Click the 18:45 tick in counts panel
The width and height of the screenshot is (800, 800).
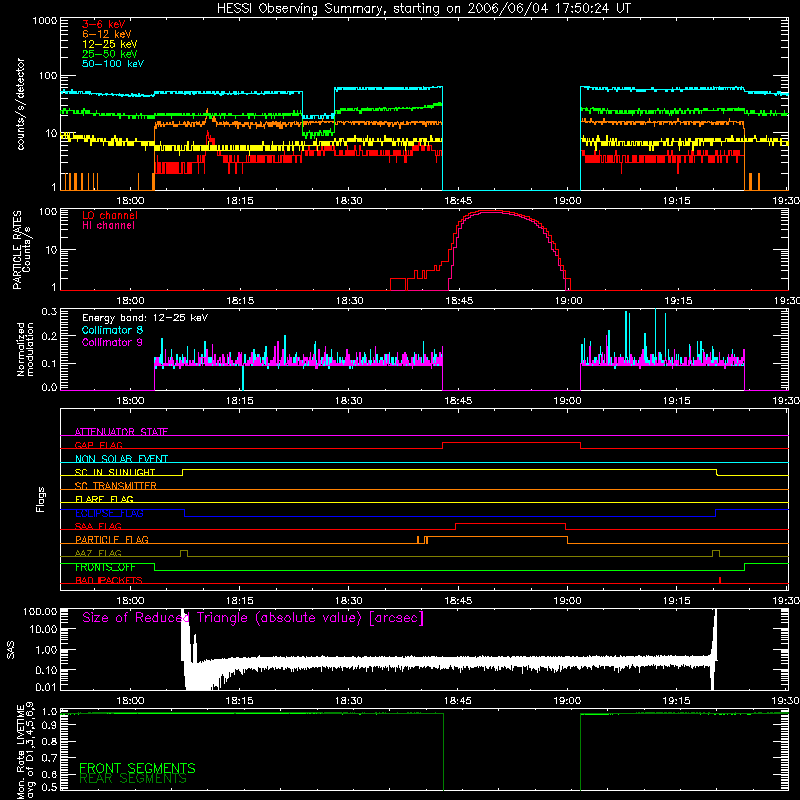(x=458, y=201)
